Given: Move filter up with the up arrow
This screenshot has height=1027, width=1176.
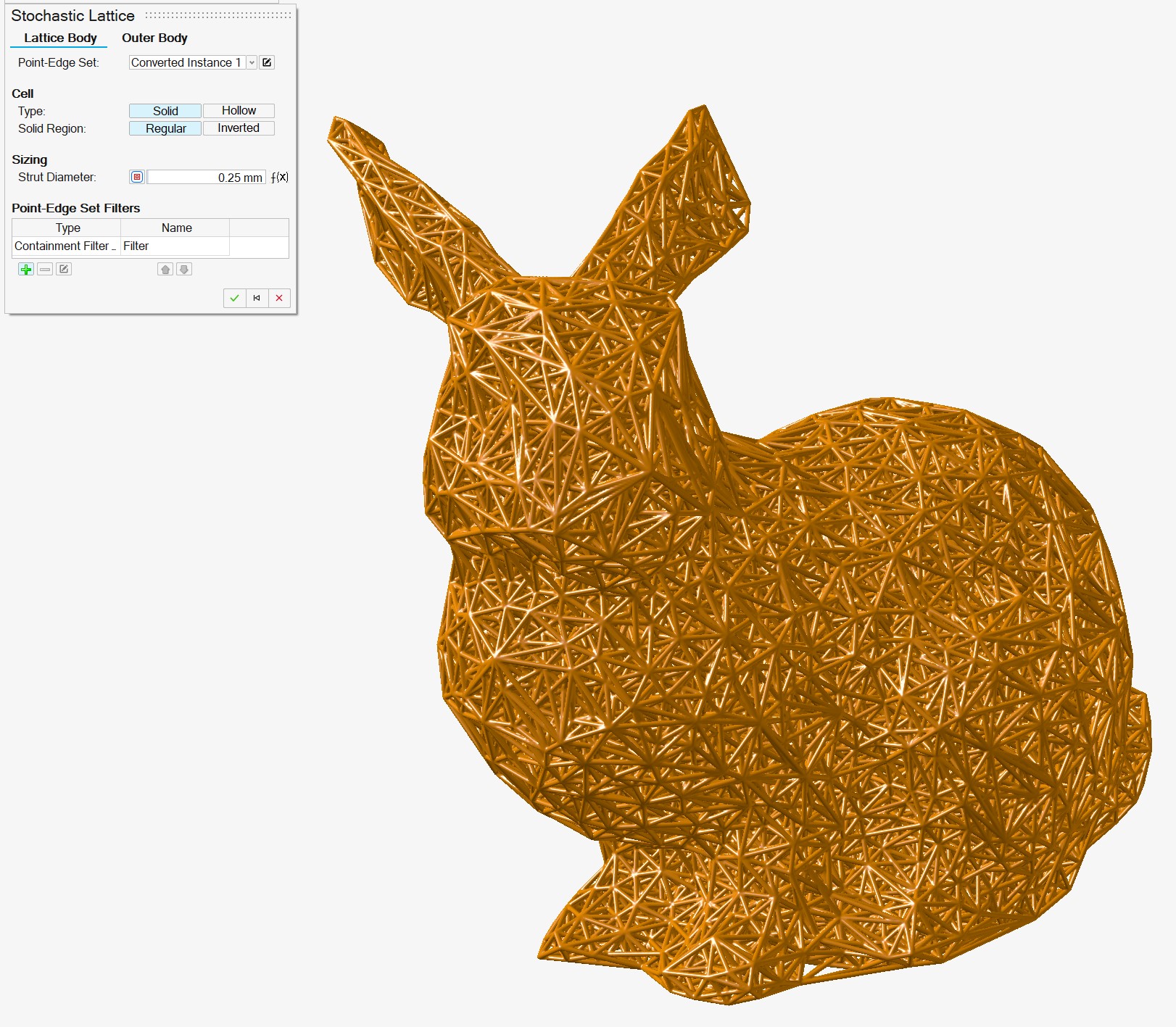Looking at the screenshot, I should click(x=165, y=270).
